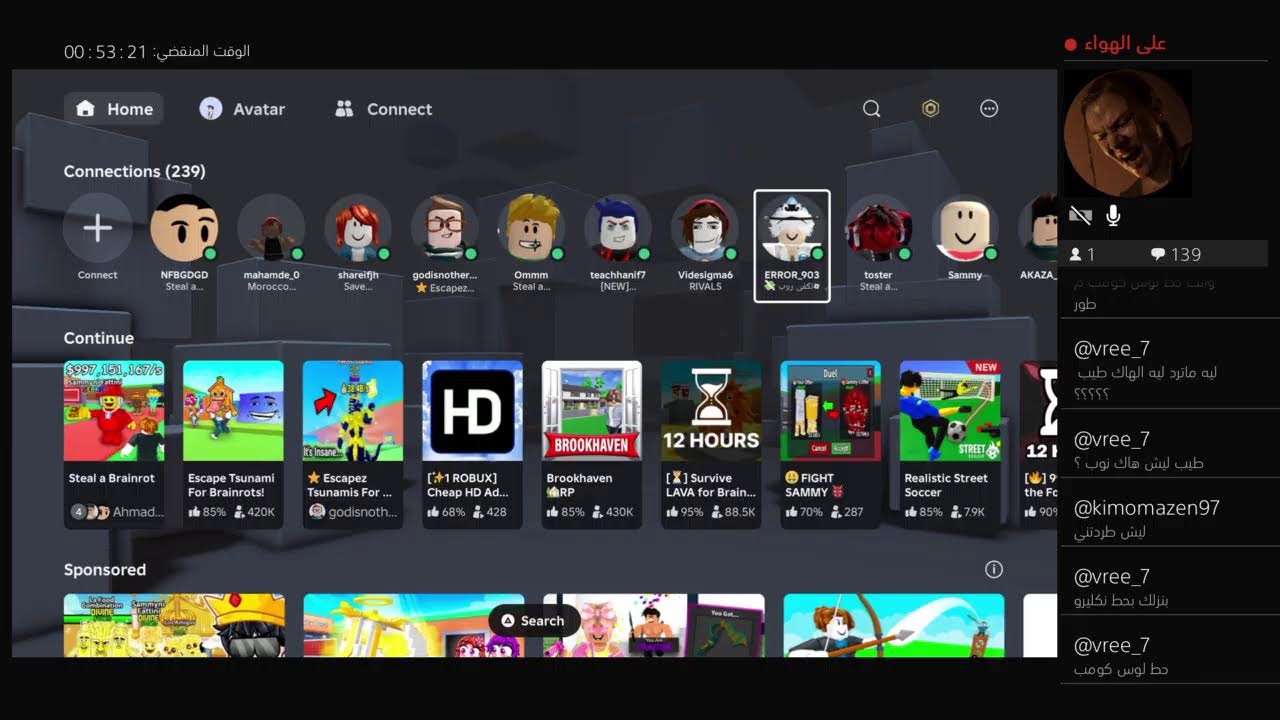Open shareifjh's connection avatar
This screenshot has height=720, width=1280.
[357, 228]
